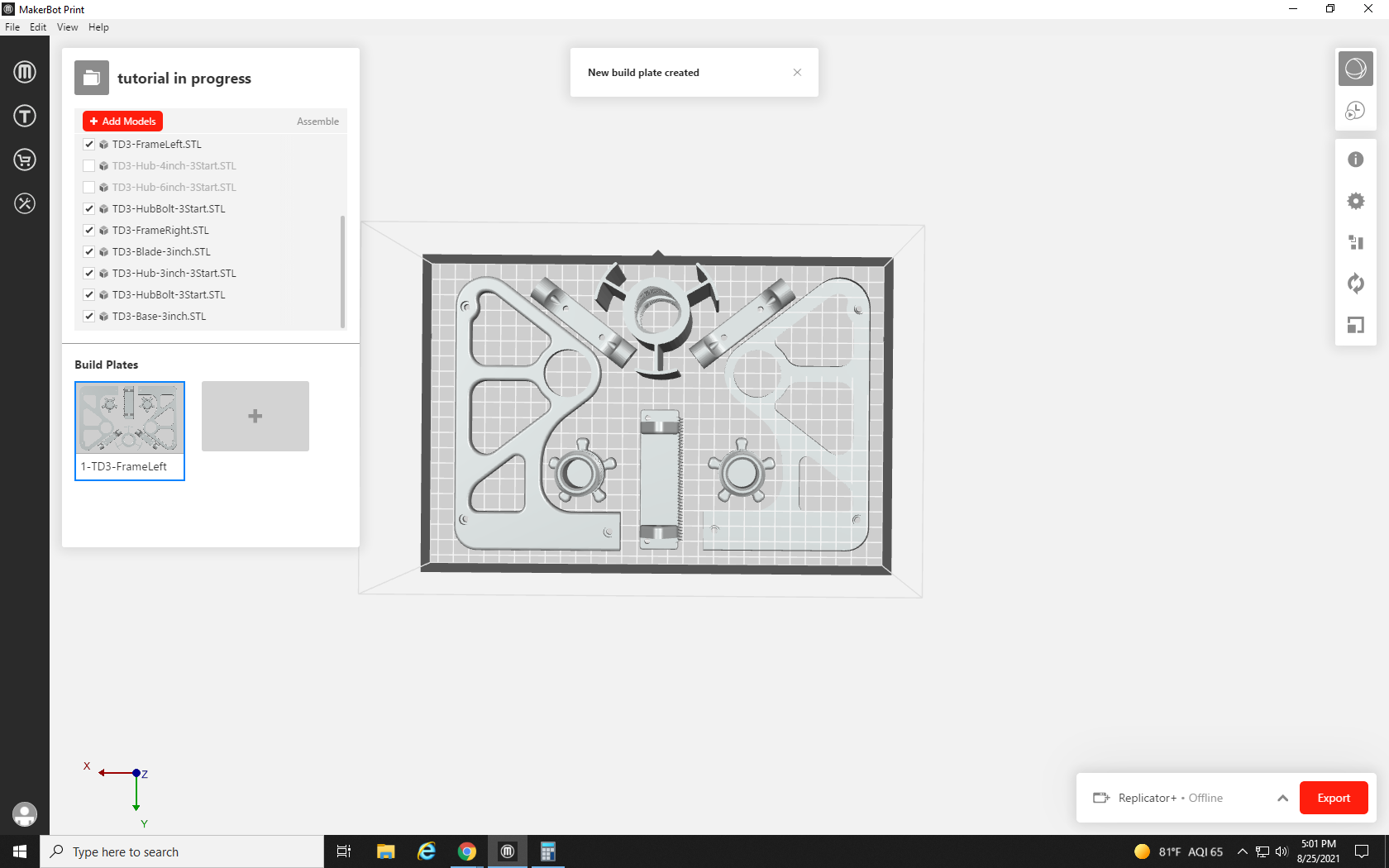Screen dimensions: 1389x868
Task: Open the user account profile icon
Action: pyautogui.click(x=25, y=814)
